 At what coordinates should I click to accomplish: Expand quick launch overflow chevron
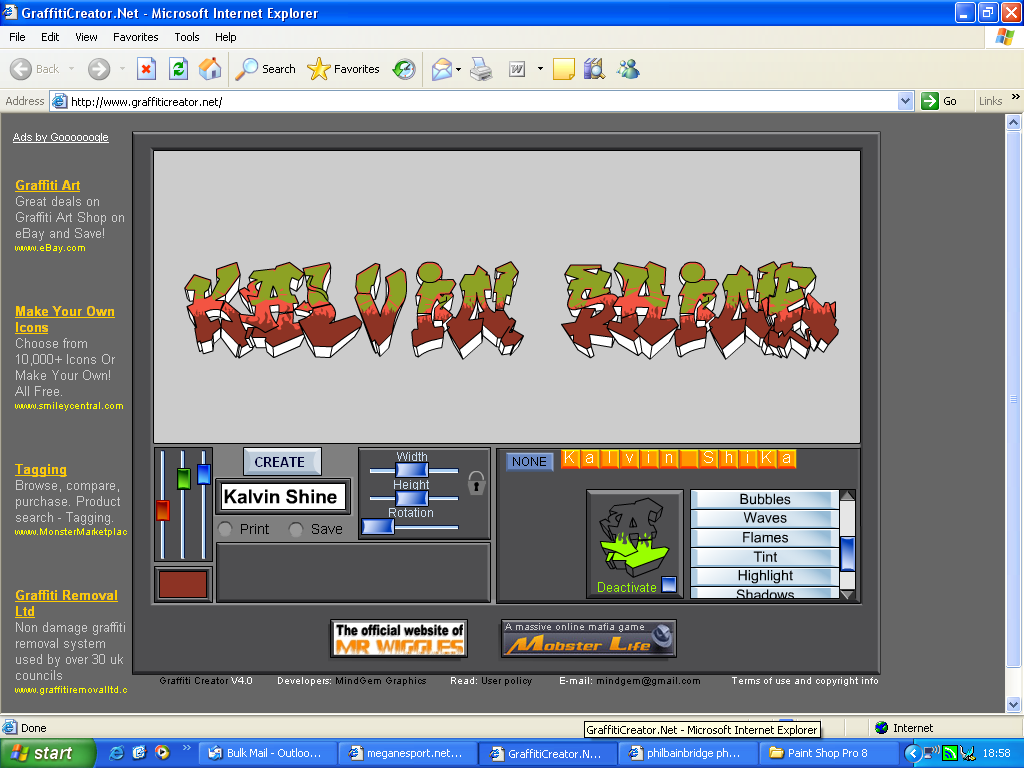187,748
